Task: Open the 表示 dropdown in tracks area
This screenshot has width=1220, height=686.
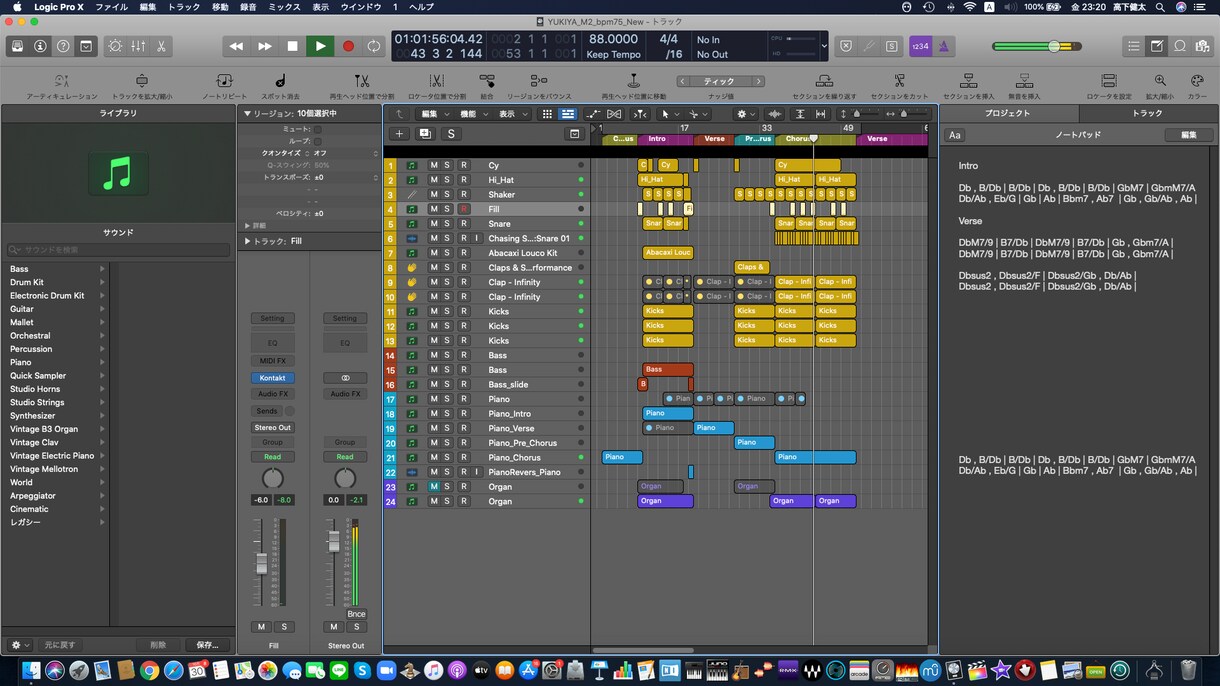Action: click(513, 114)
